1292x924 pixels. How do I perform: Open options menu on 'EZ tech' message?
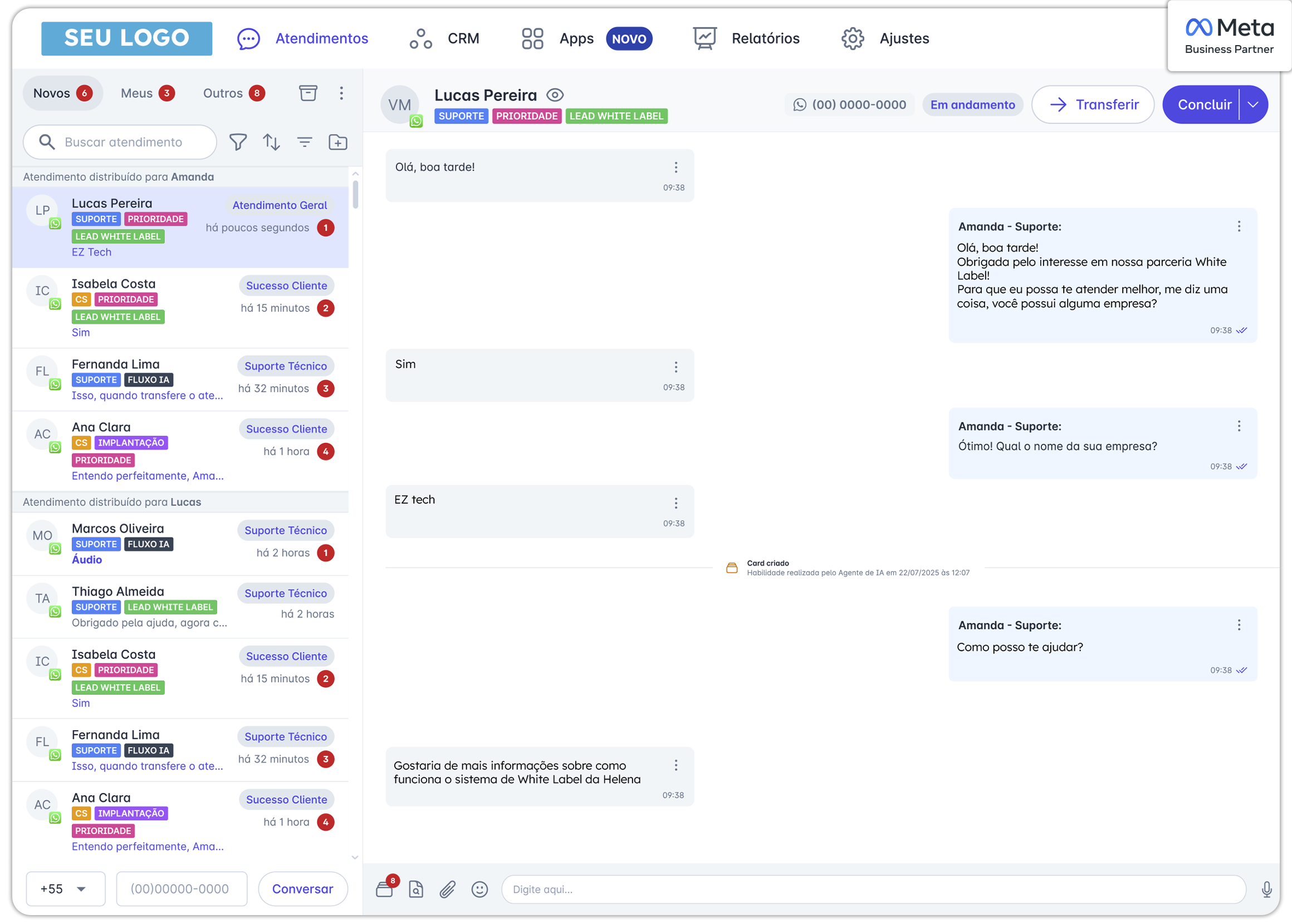(676, 503)
